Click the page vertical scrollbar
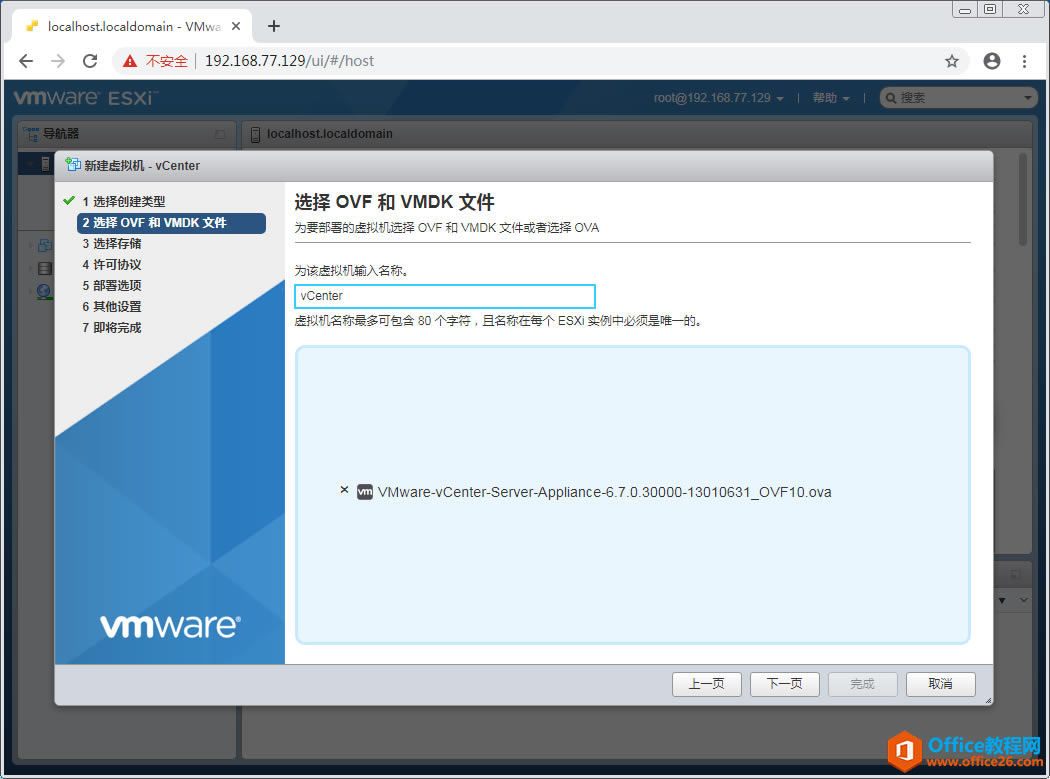The width and height of the screenshot is (1050, 779). [x=1023, y=200]
